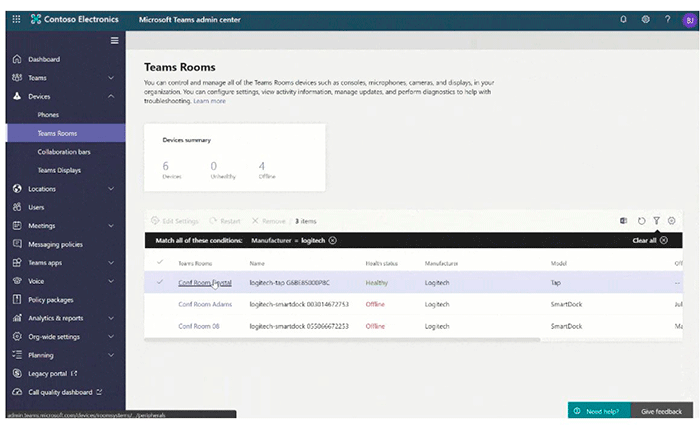Click the Users icon in sidebar
Viewport: 700px width, 426px height.
(x=17, y=207)
